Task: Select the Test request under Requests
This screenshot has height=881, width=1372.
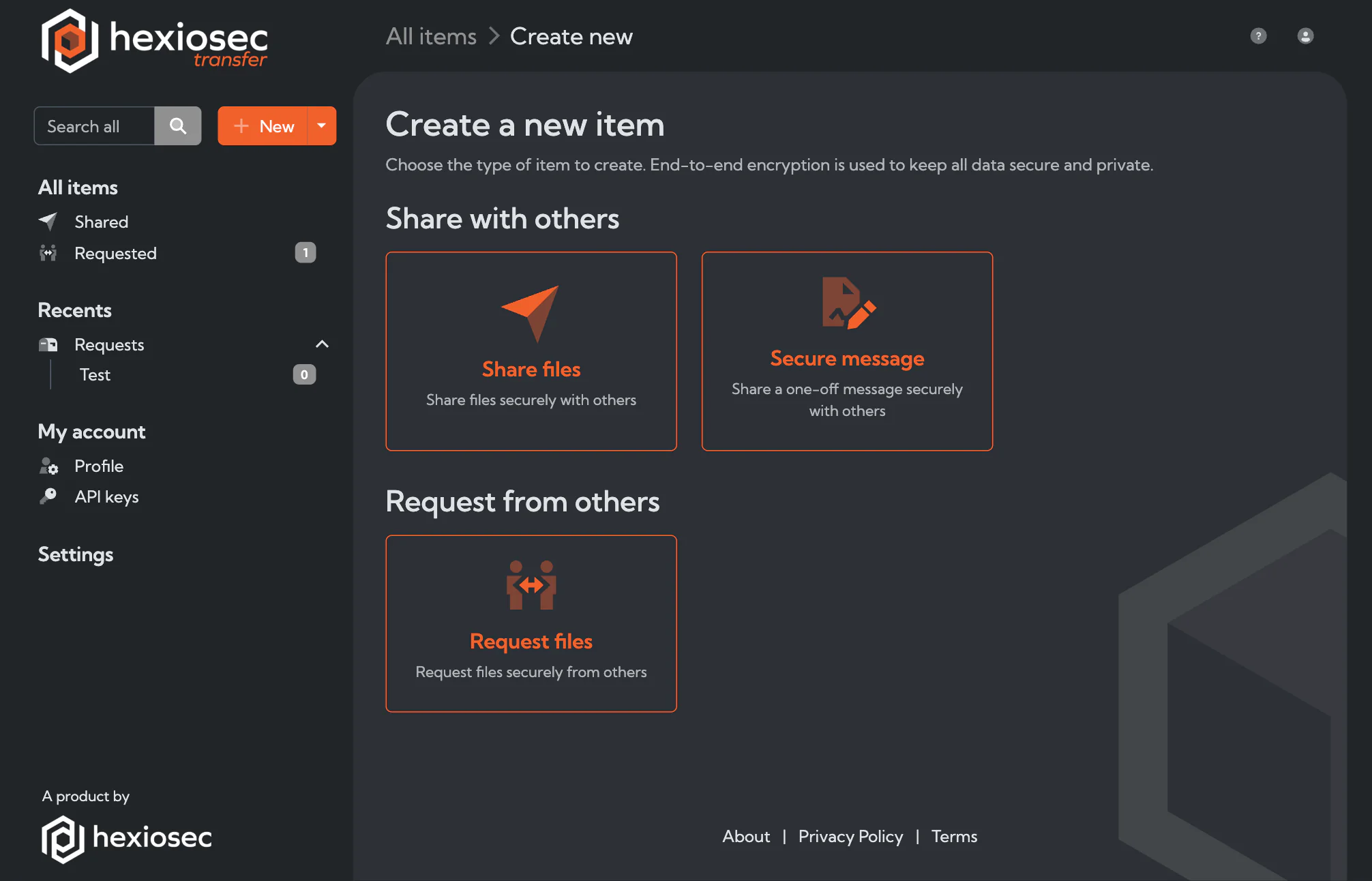Action: tap(95, 374)
